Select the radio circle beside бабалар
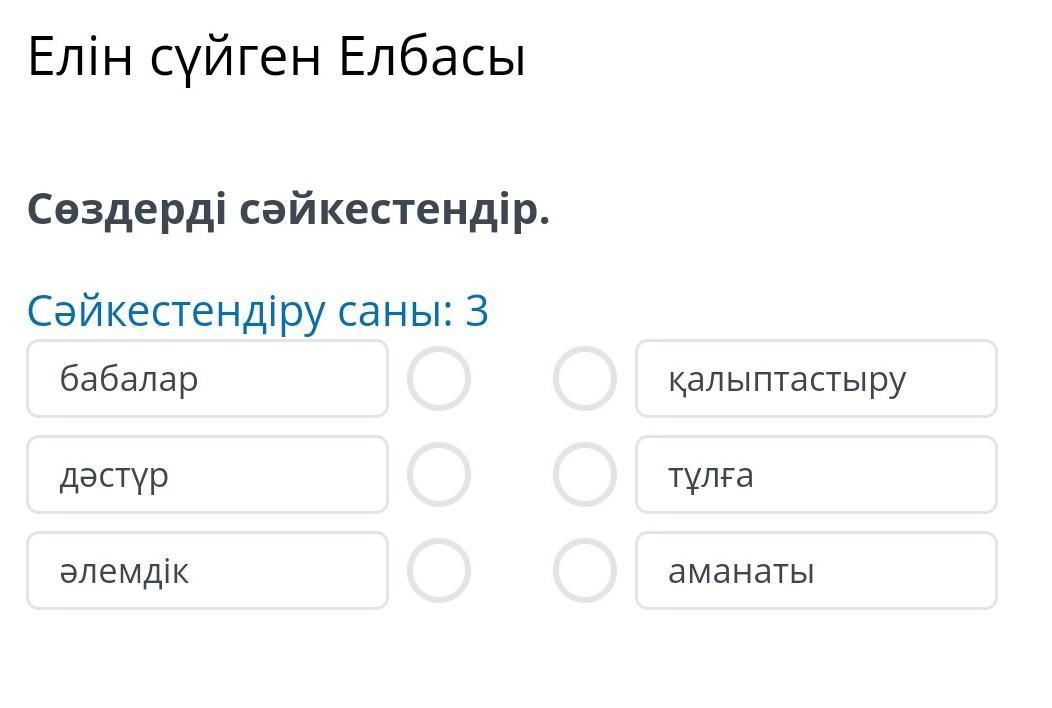This screenshot has width=1052, height=708. pos(438,379)
